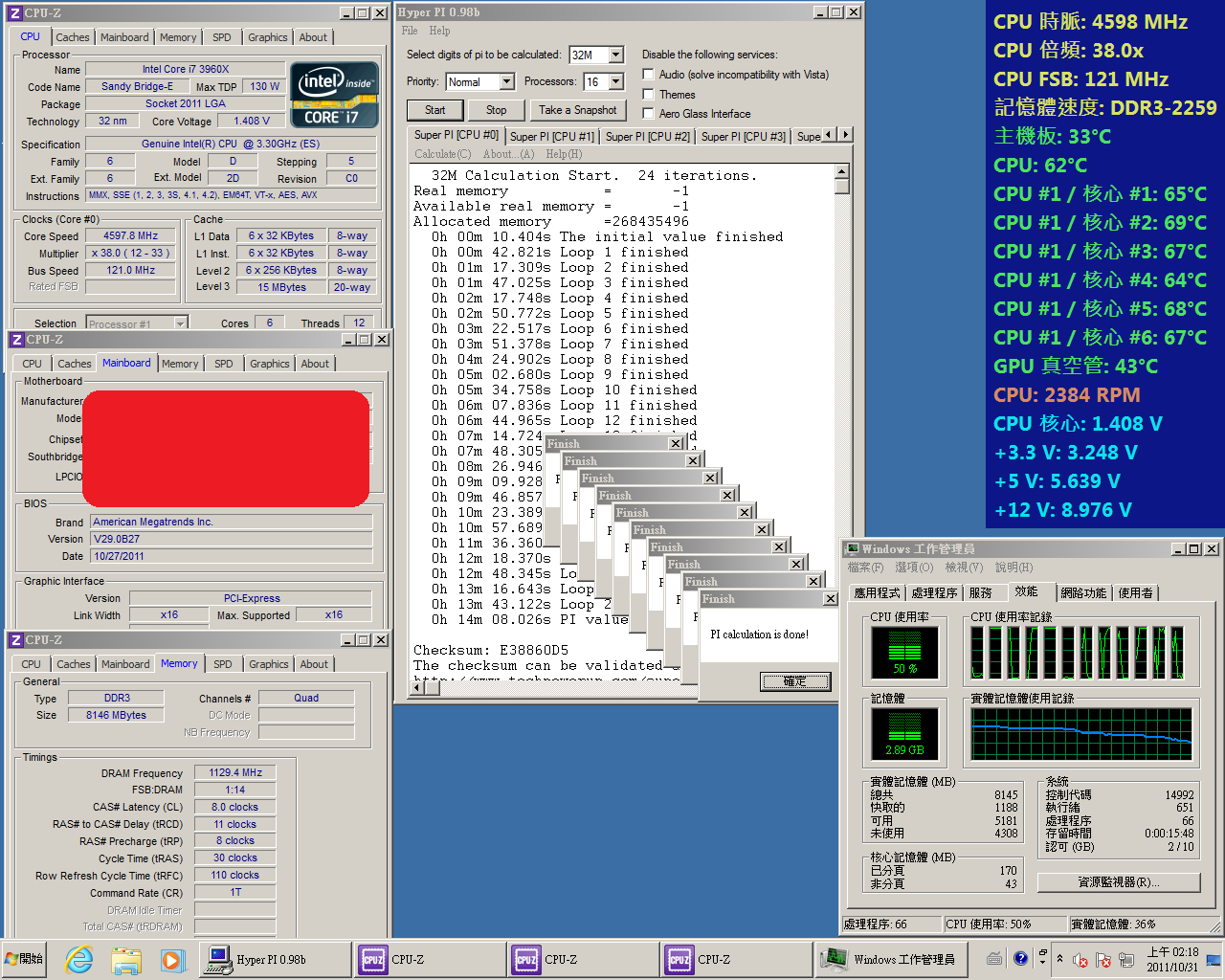Open the Calculate(C) menu in Super PI
Image resolution: width=1225 pixels, height=980 pixels.
tap(442, 154)
